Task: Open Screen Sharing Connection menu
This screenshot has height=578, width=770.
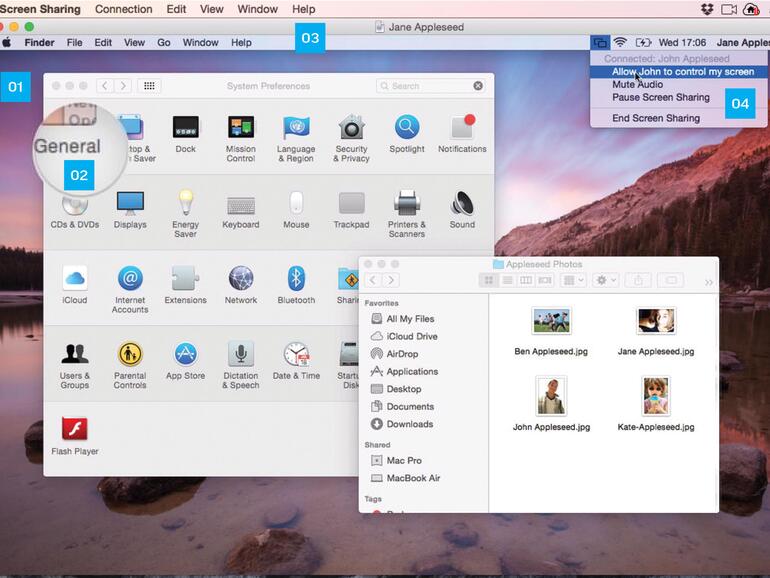Action: pos(124,9)
